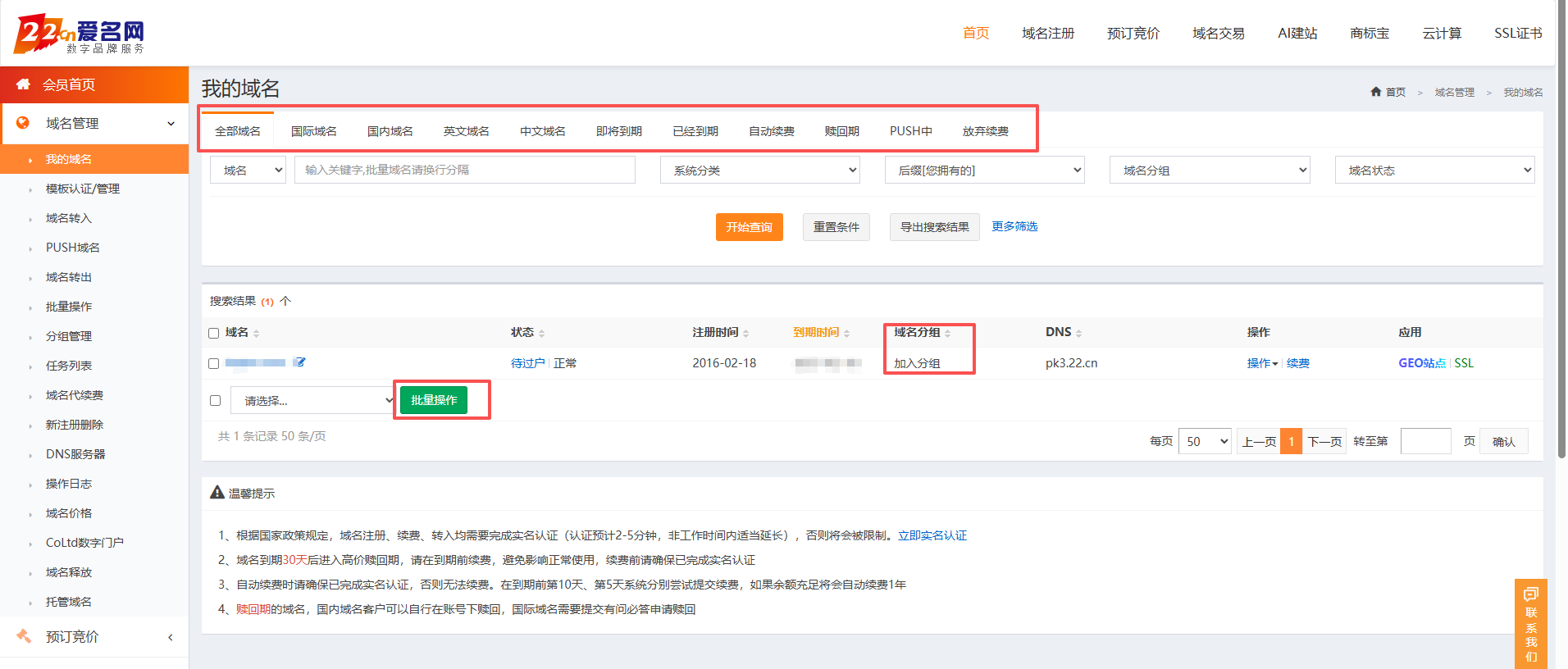This screenshot has width=1568, height=669.
Task: Click the keyword search input field
Action: pos(465,170)
